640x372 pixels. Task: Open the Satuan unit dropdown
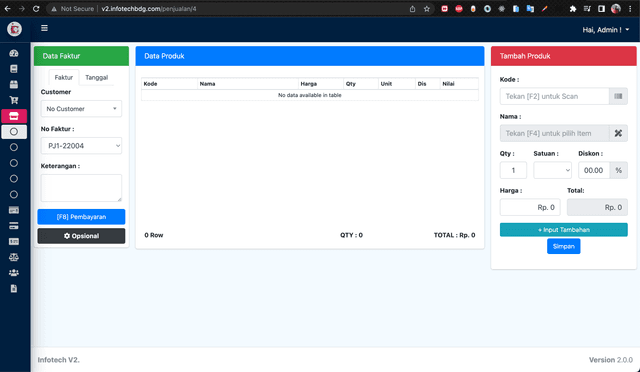[552, 170]
